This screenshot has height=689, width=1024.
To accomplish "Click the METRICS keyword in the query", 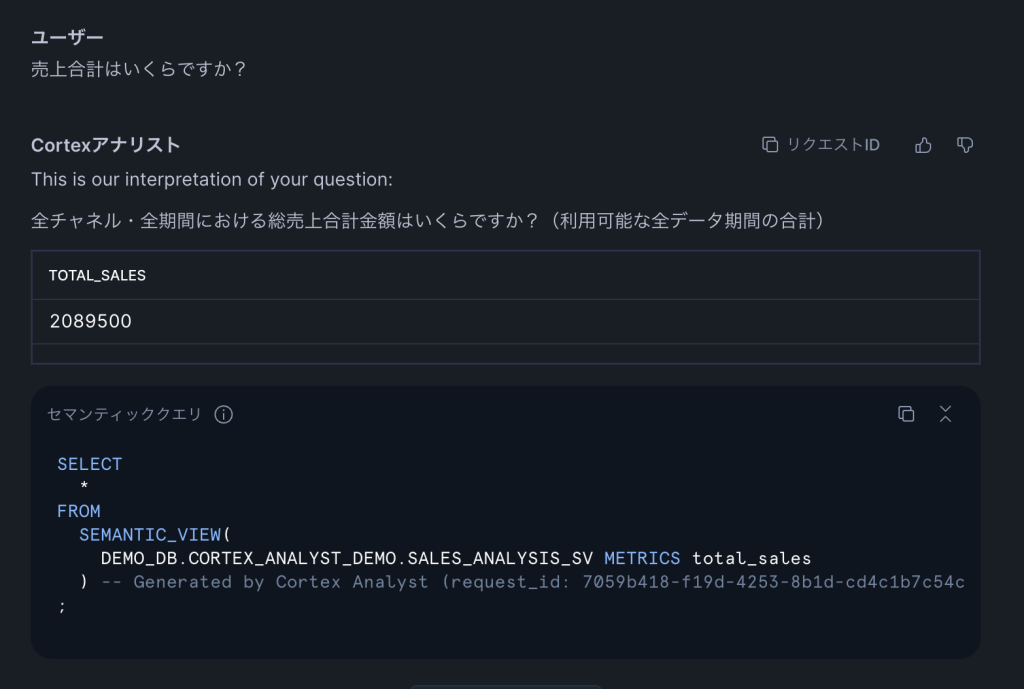I will [x=642, y=558].
